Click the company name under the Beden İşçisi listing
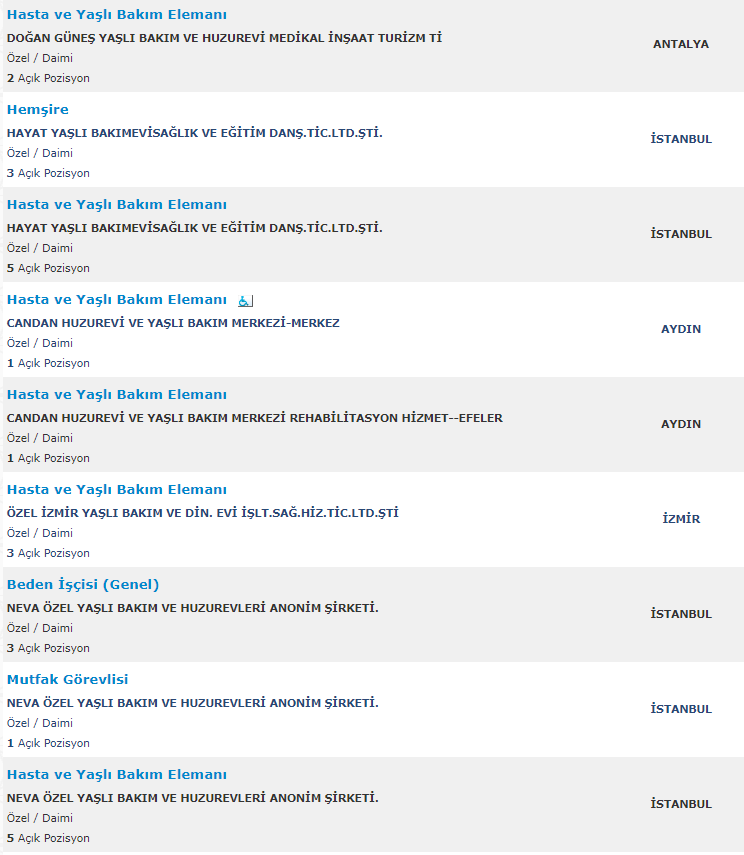 (x=193, y=608)
